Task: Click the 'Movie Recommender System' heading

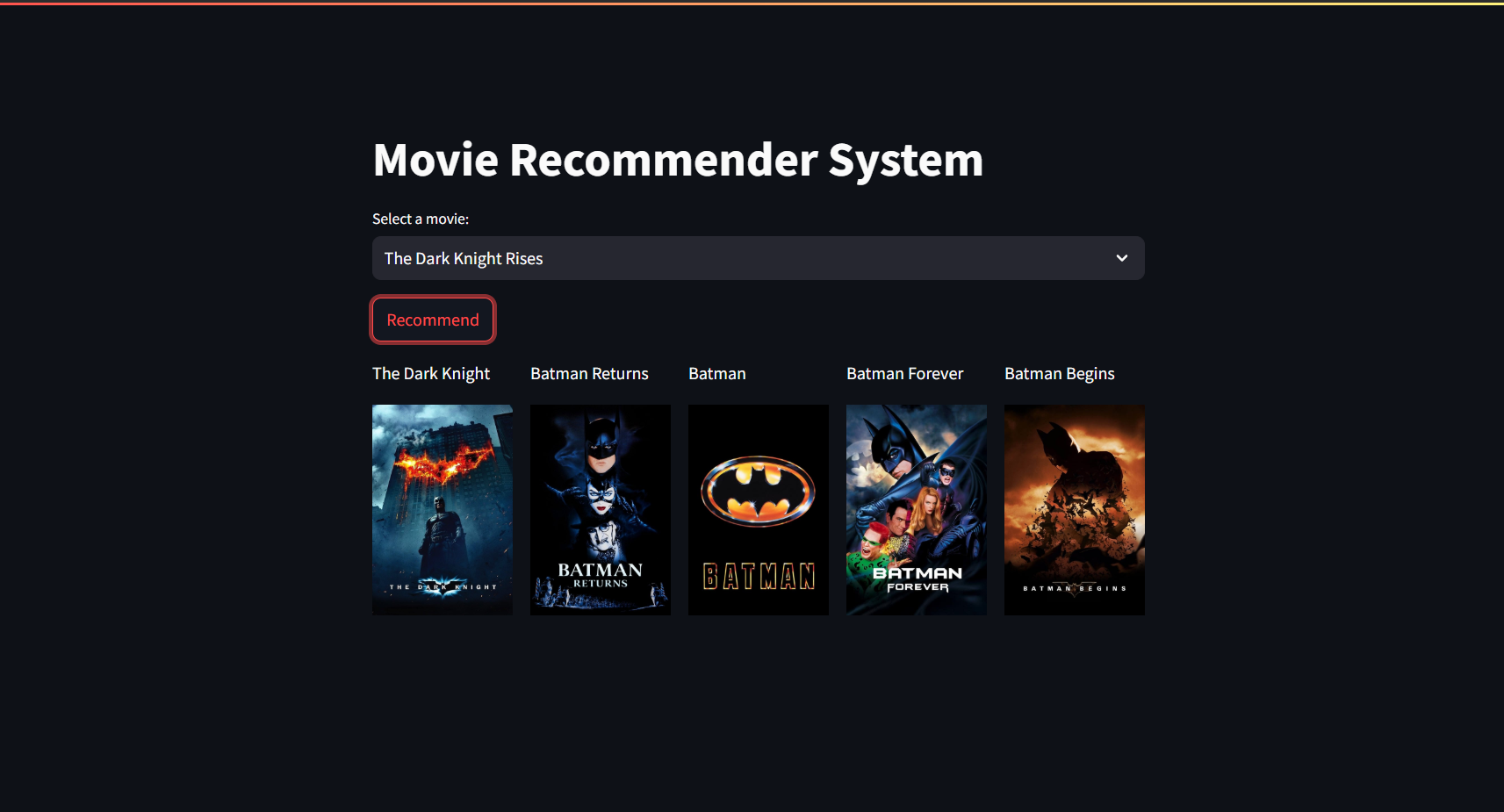Action: 678,161
